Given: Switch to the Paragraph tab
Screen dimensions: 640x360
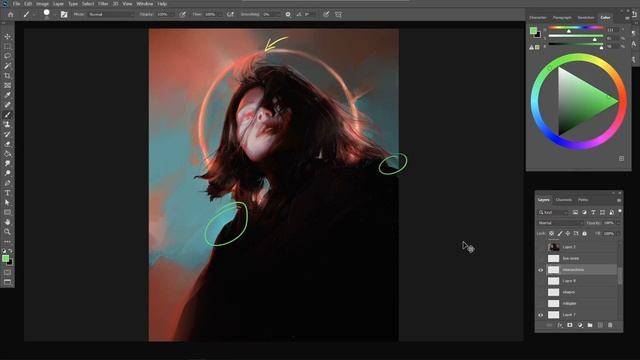Looking at the screenshot, I should pos(562,18).
